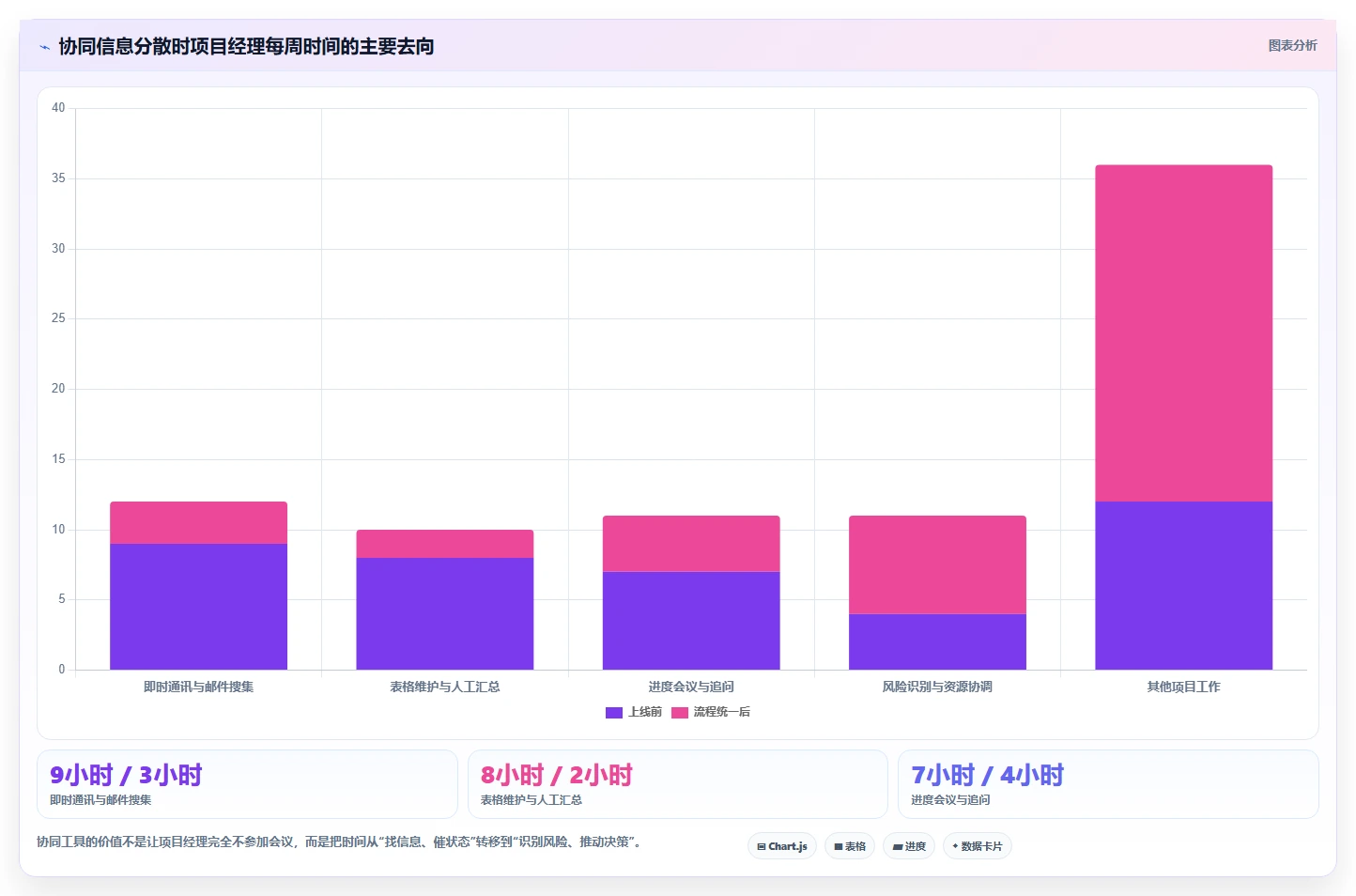
Task: Click the pink bar segment for 表格维护与人工汇总
Action: (x=445, y=544)
